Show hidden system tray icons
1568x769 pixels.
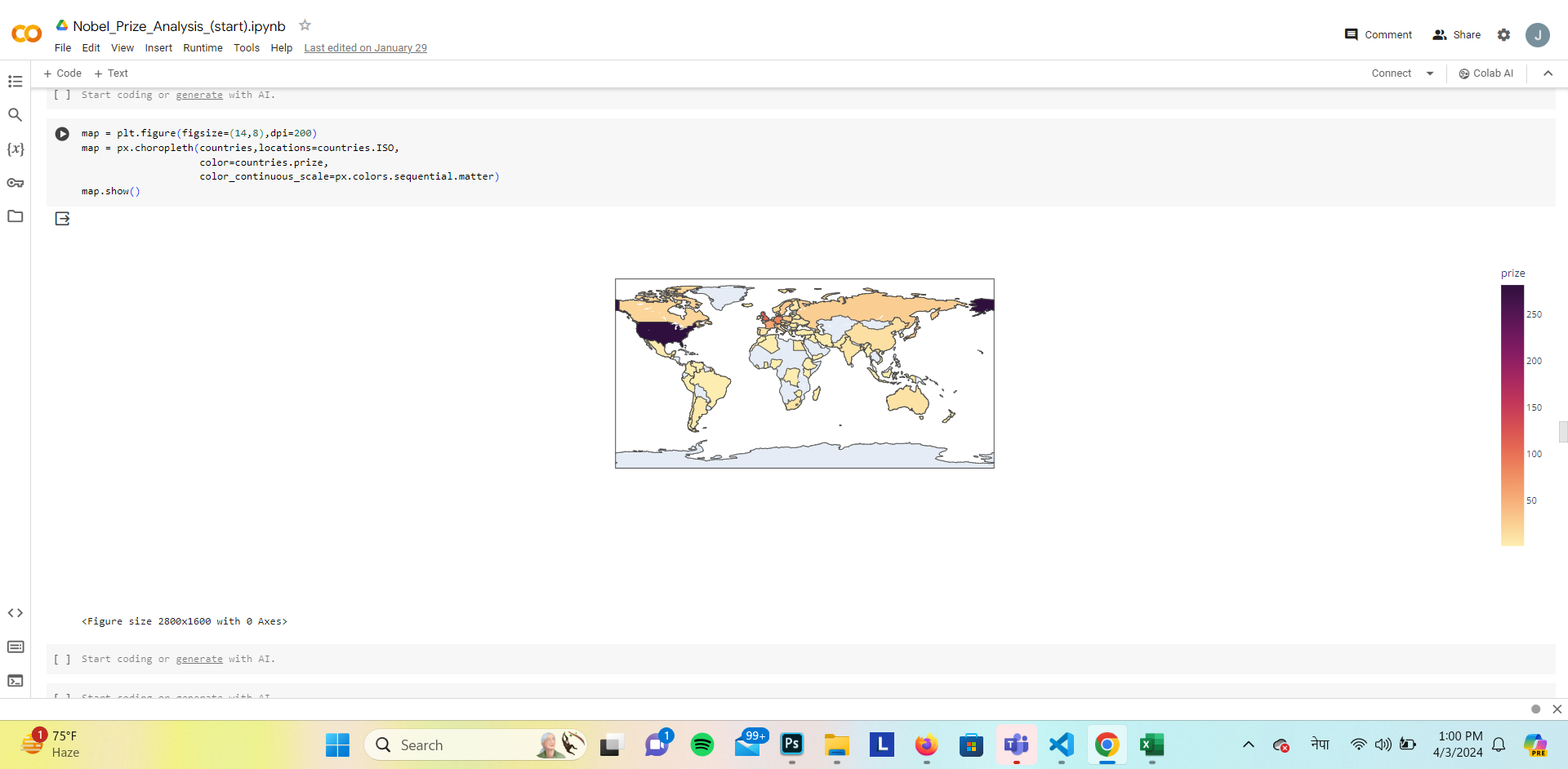(1248, 745)
